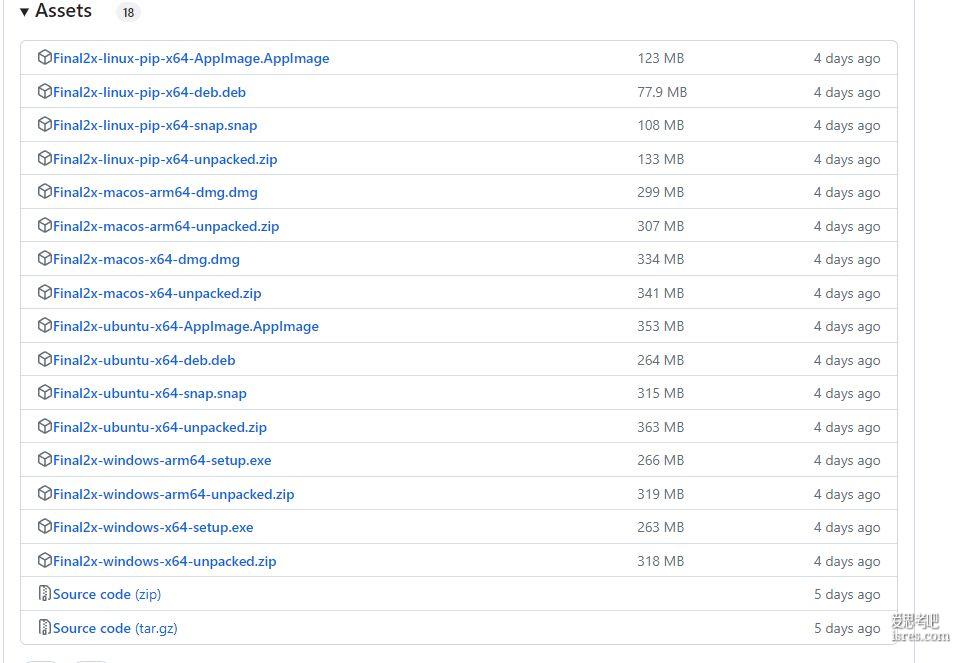Click zip file icon beside Source code (tar.gz)
This screenshot has width=974, height=663.
coord(45,628)
